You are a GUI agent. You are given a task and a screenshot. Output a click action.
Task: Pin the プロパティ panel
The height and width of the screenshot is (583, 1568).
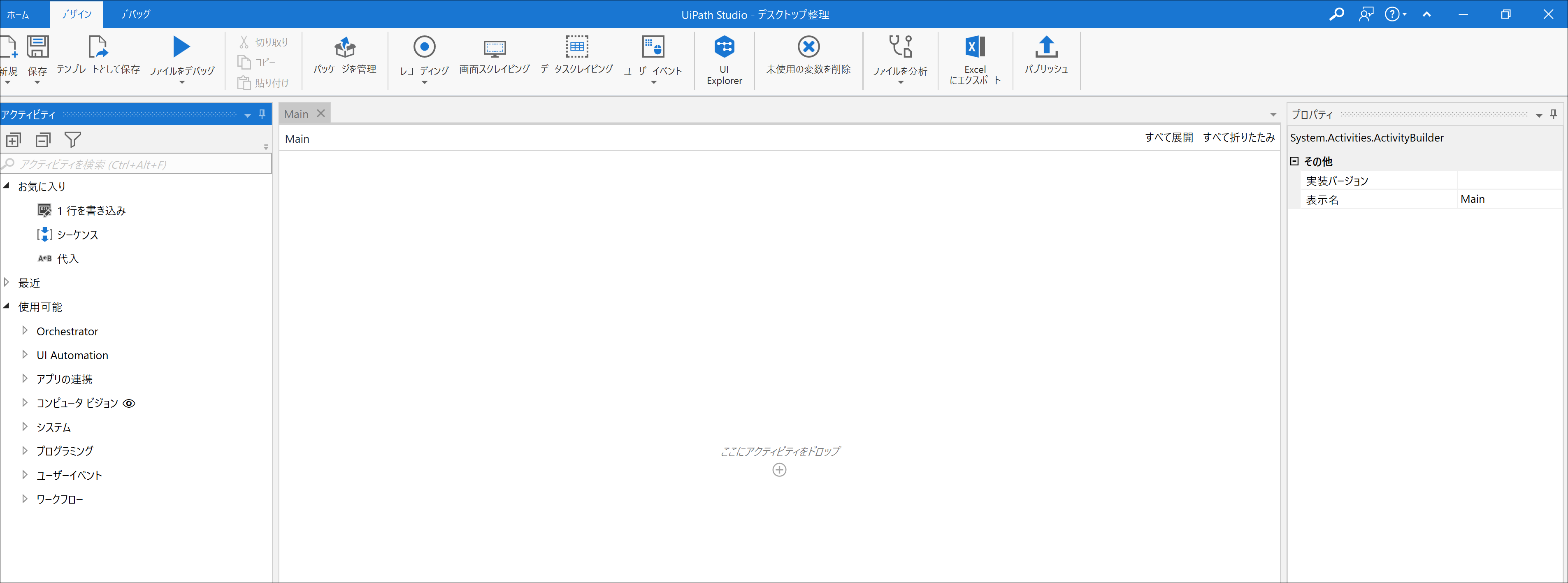(1553, 114)
